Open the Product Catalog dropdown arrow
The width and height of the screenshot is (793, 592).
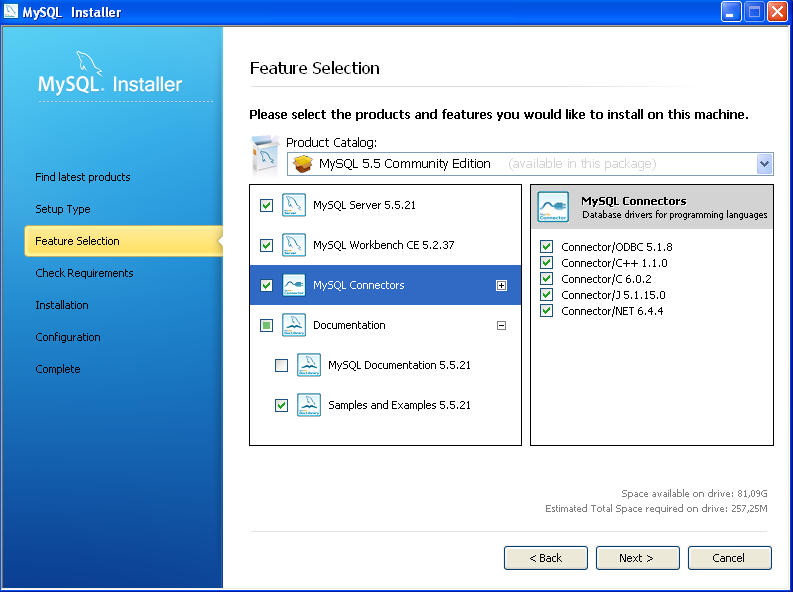pyautogui.click(x=764, y=164)
